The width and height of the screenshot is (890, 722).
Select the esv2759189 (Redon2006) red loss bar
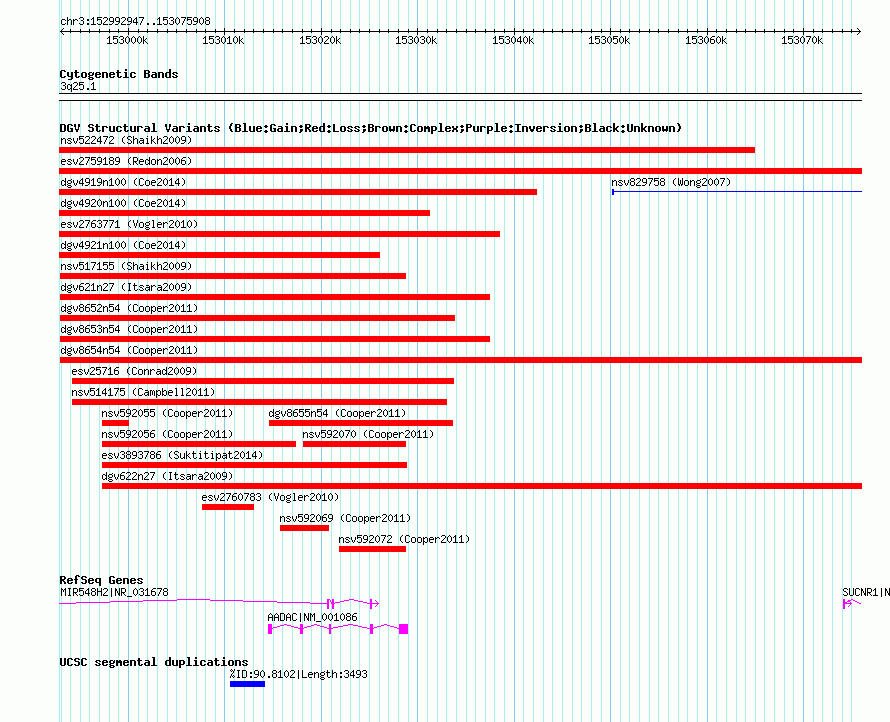460,171
